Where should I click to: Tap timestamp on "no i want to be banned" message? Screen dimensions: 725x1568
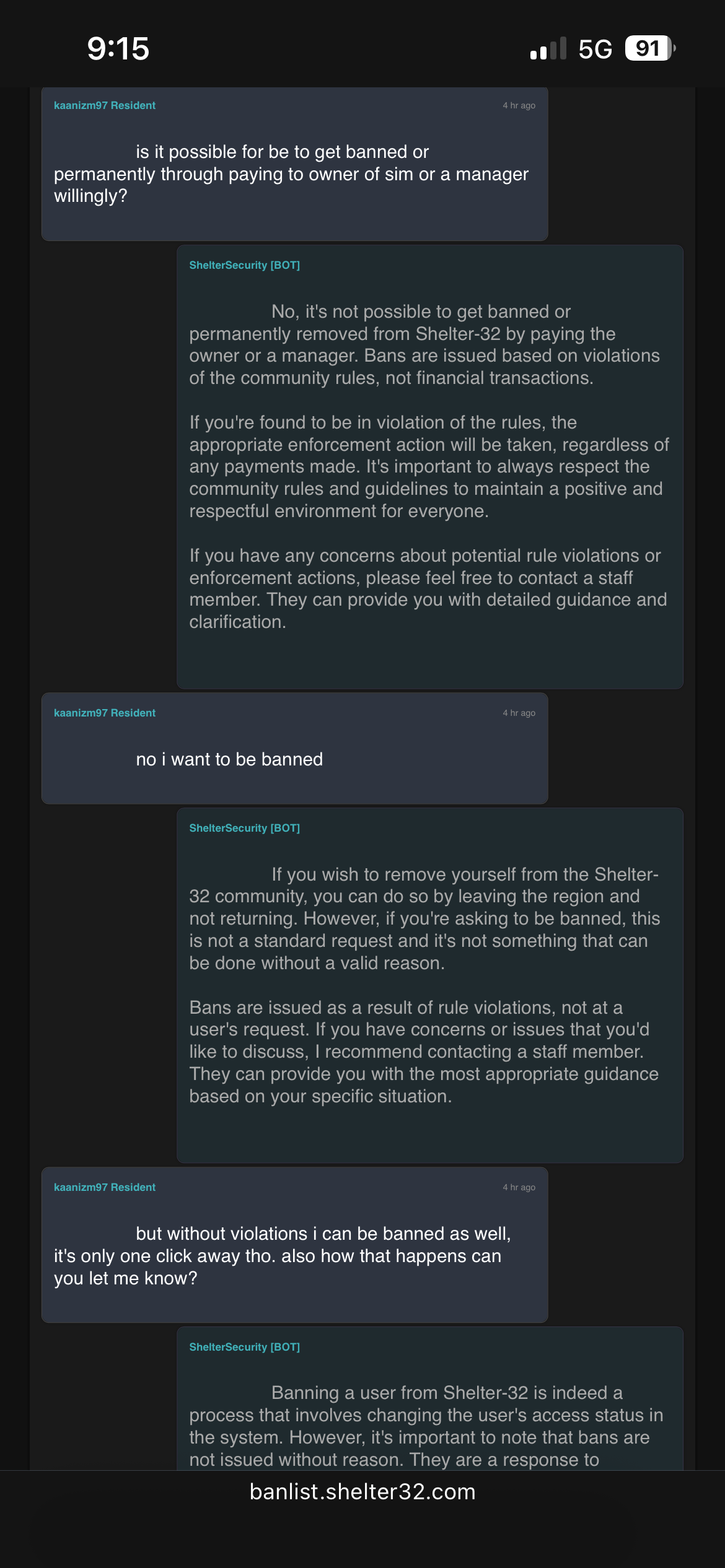point(519,713)
